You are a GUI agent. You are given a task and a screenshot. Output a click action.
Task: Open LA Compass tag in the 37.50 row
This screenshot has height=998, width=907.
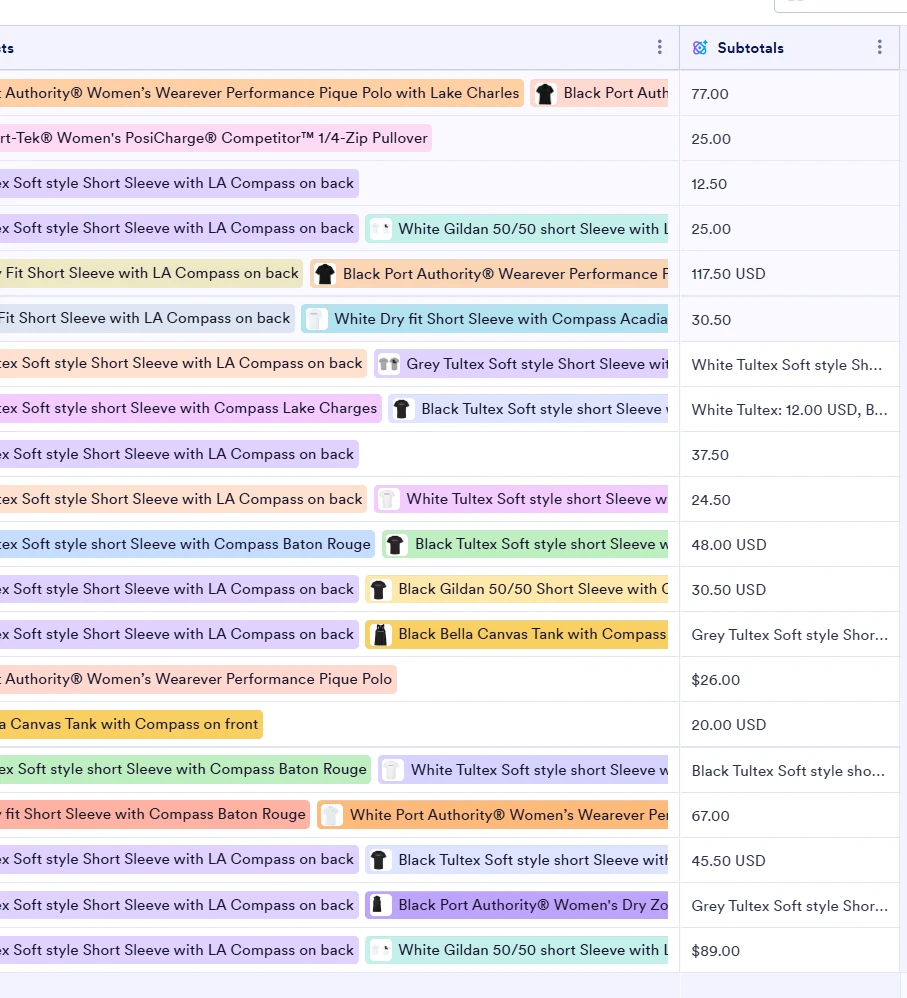(x=179, y=454)
